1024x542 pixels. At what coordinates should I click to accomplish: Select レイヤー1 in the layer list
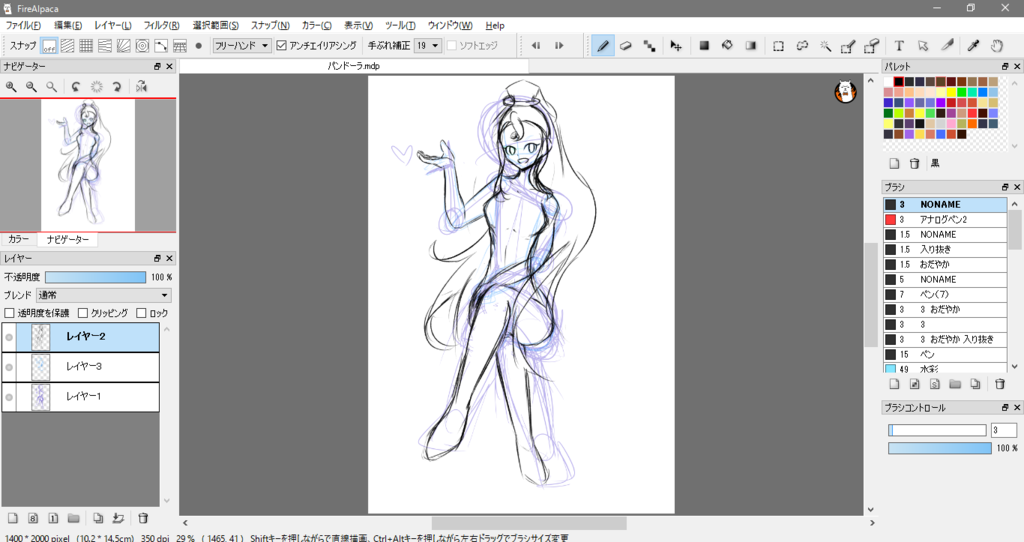[80, 397]
